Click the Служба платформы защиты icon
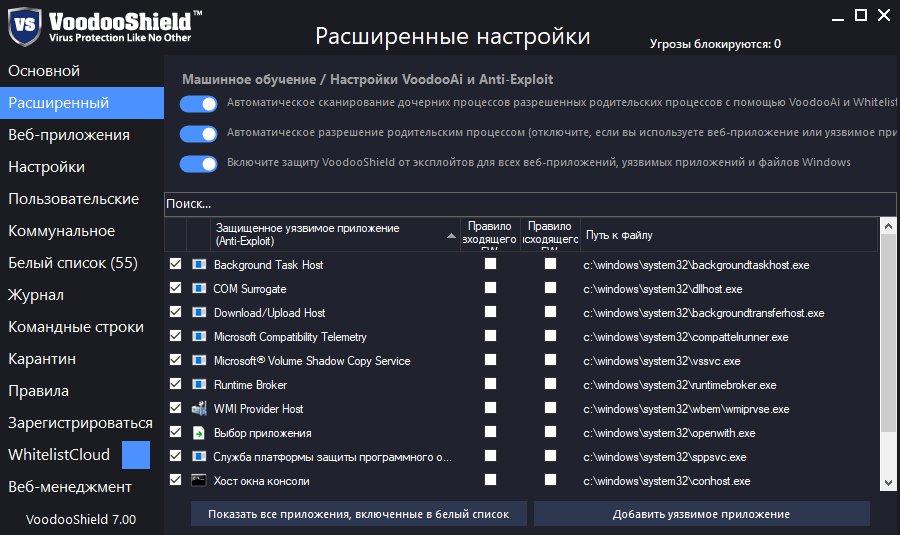This screenshot has width=900, height=535. click(x=199, y=456)
